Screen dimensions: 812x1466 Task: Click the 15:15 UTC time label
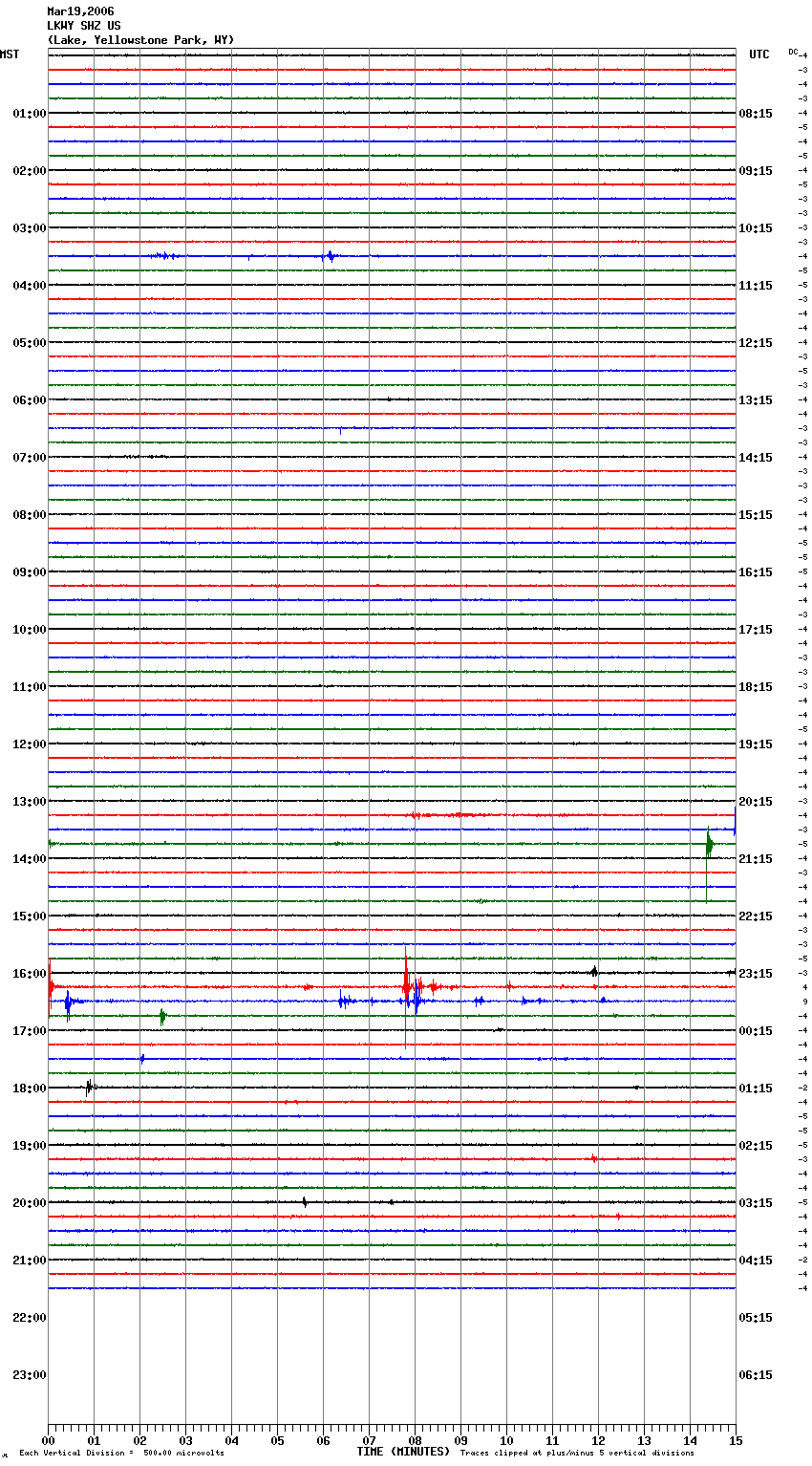(x=756, y=515)
